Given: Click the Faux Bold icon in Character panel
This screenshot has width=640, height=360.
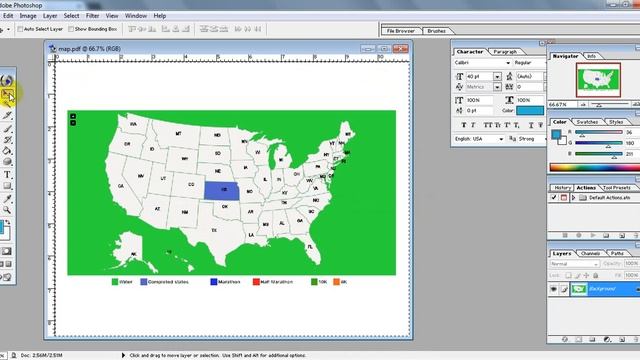Looking at the screenshot, I should 463,125.
